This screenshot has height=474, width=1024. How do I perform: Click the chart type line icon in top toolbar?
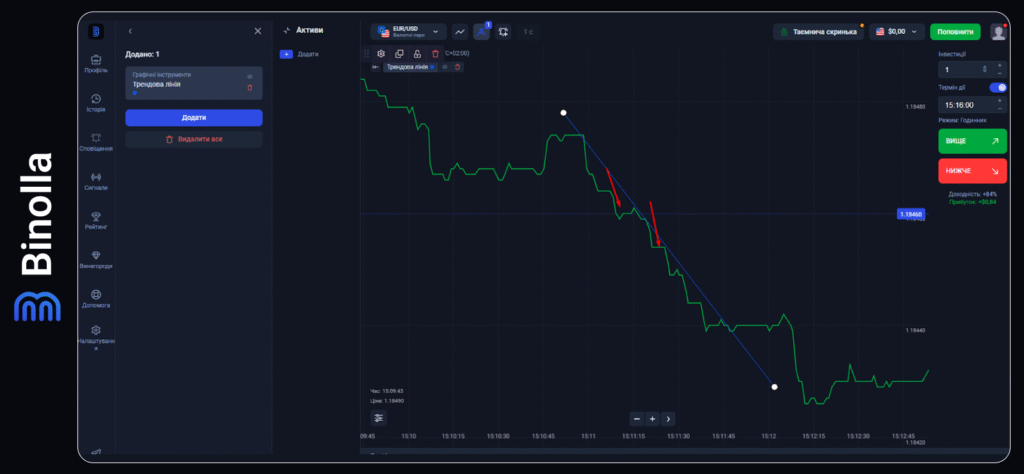click(x=459, y=32)
